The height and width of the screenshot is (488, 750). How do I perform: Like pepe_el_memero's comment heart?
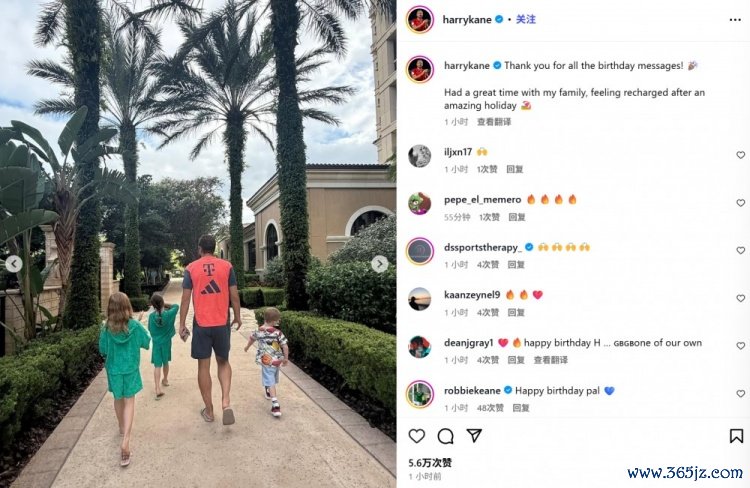(x=740, y=203)
